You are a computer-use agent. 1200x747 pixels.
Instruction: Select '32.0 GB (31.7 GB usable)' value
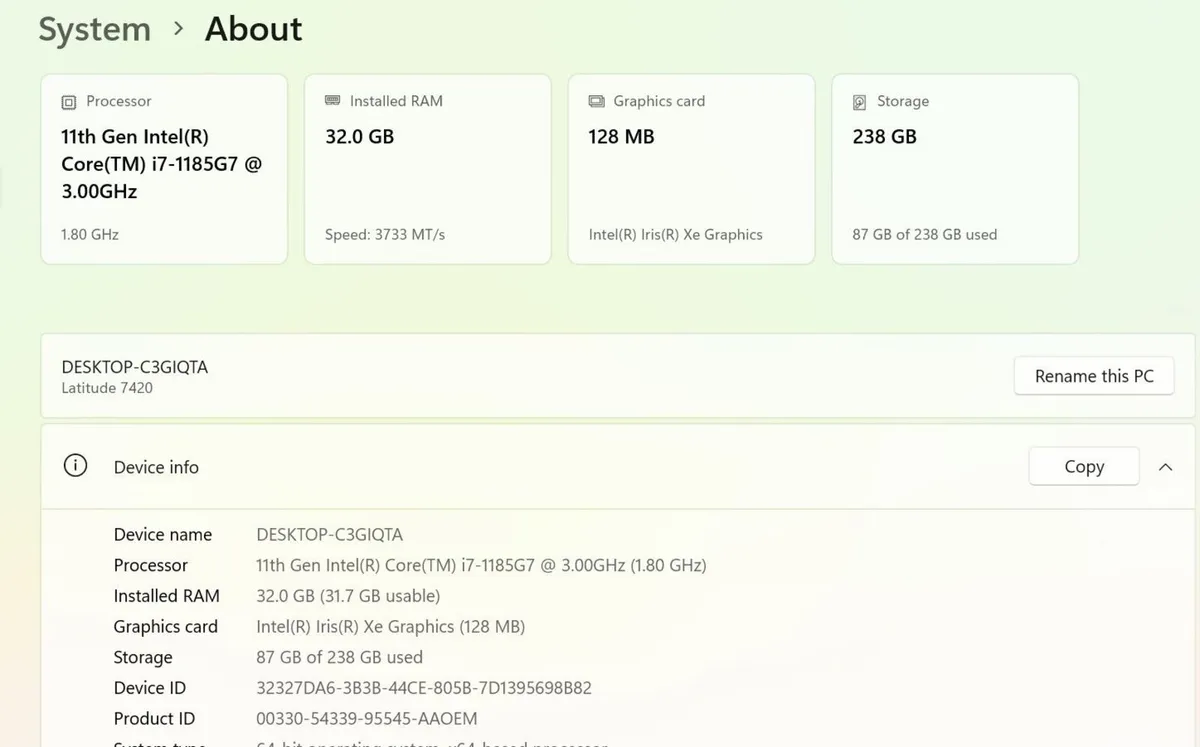point(348,596)
